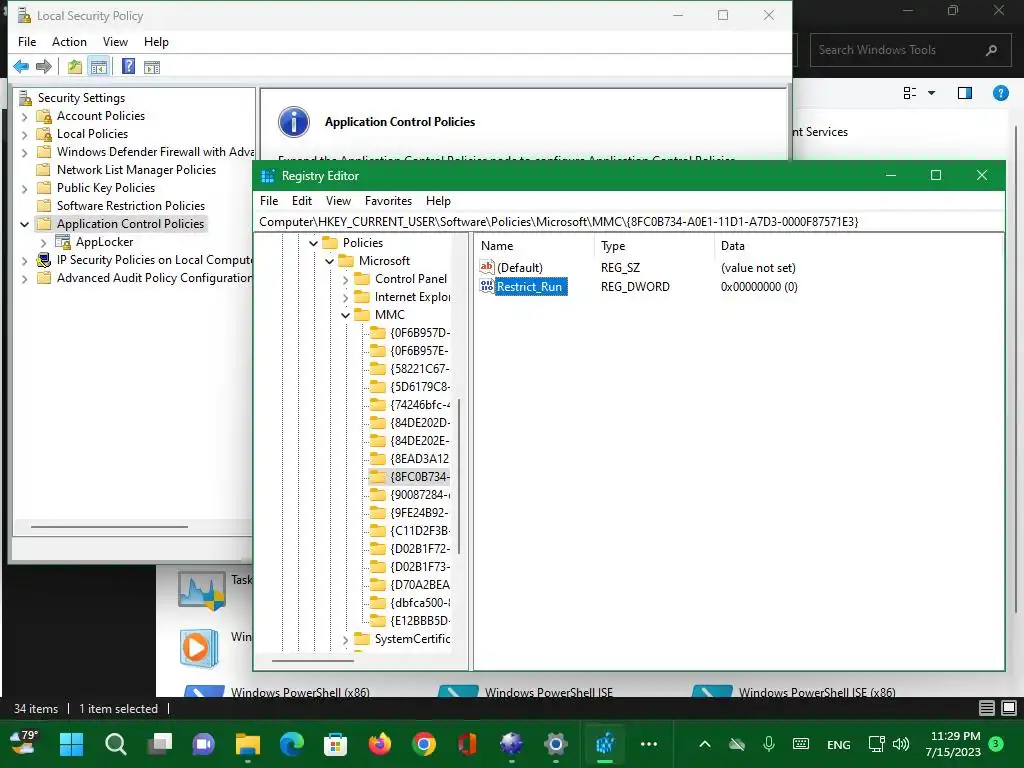Click Forward arrow in Local Security Policy toolbar
The width and height of the screenshot is (1024, 768).
[x=44, y=67]
